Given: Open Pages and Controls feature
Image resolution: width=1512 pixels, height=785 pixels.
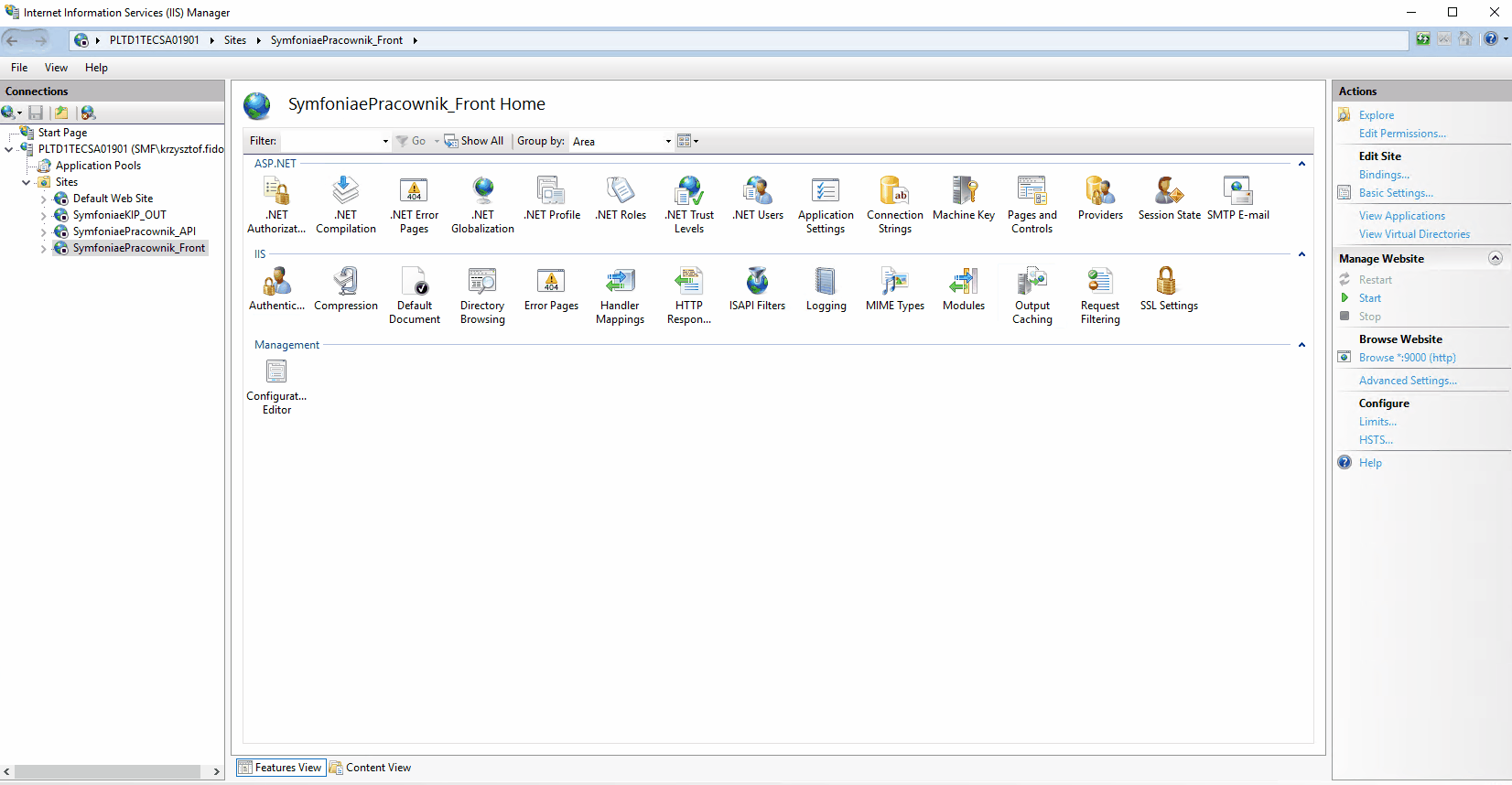Looking at the screenshot, I should [1032, 205].
